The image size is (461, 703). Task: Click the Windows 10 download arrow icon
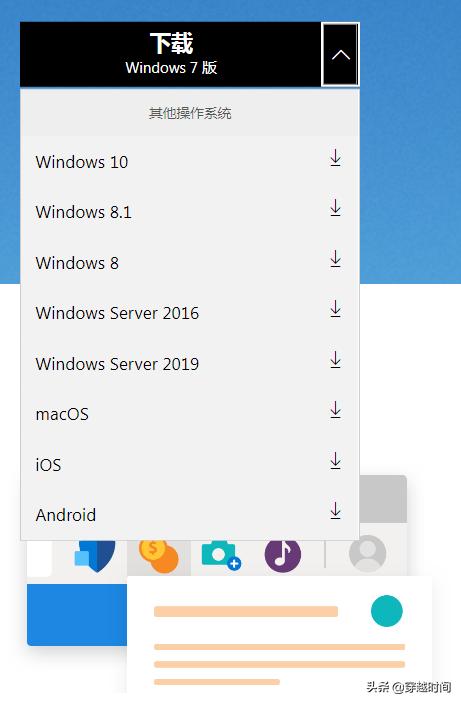(335, 158)
